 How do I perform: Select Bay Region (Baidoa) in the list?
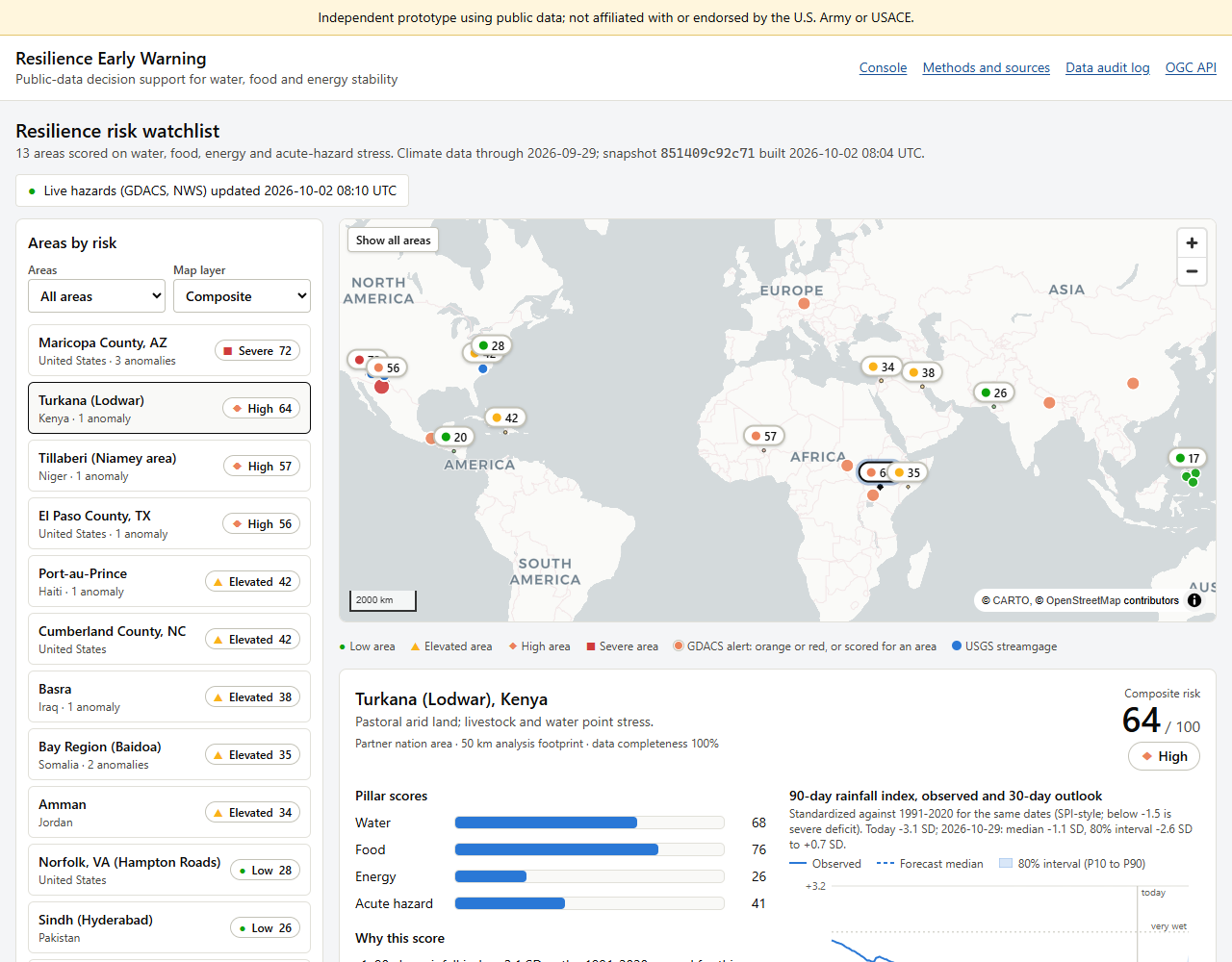pyautogui.click(x=169, y=754)
